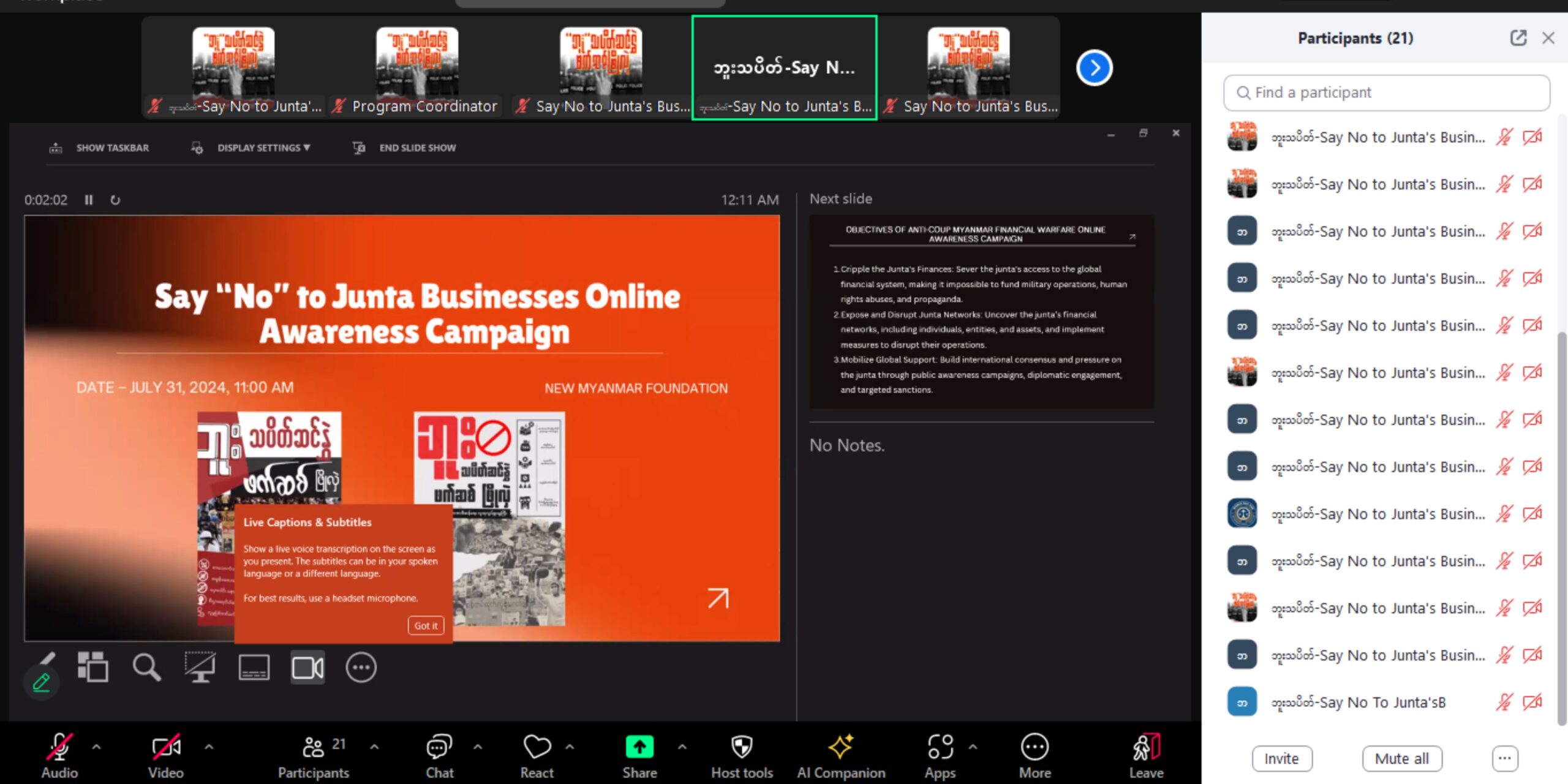Restart the slide timer
Viewport: 1568px width, 784px height.
pyautogui.click(x=115, y=200)
